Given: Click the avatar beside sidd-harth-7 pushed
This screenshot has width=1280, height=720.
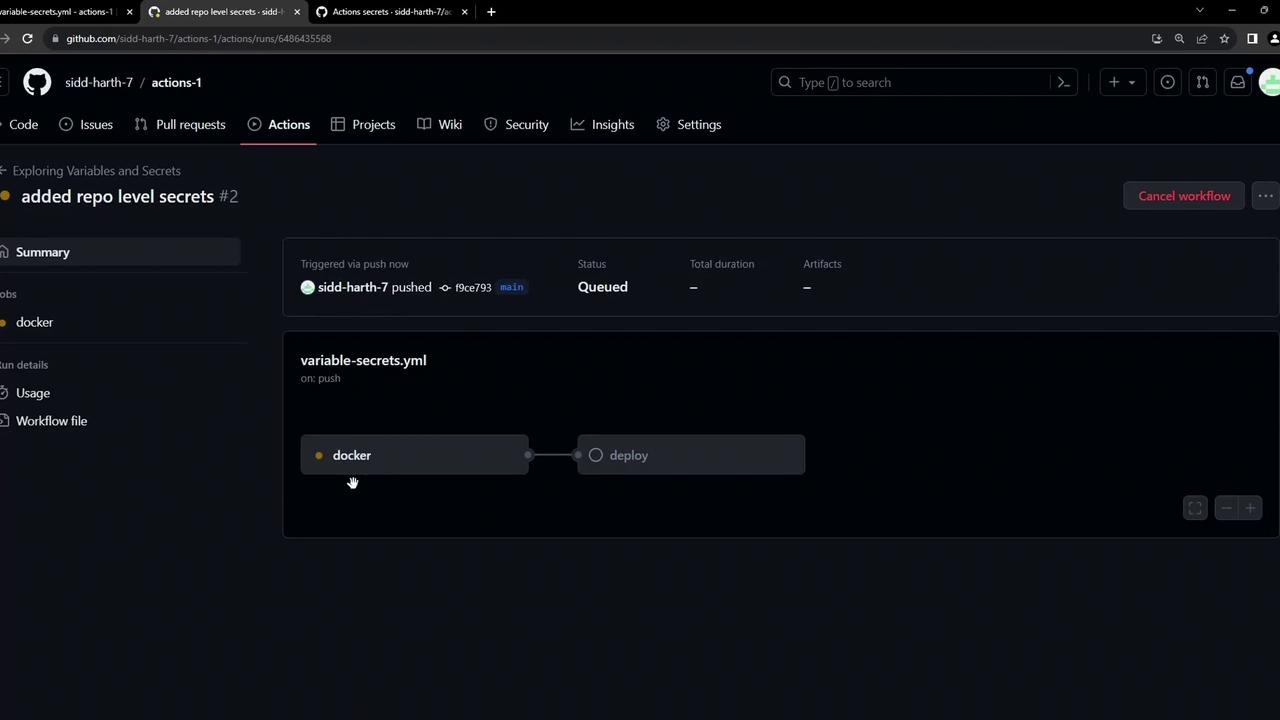Looking at the screenshot, I should click(308, 287).
